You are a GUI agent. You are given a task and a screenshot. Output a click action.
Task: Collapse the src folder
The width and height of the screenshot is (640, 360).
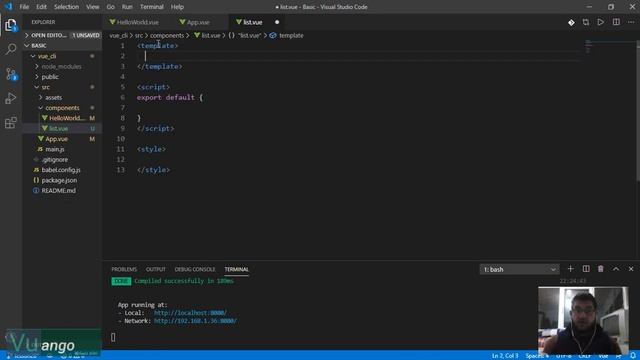(62, 87)
